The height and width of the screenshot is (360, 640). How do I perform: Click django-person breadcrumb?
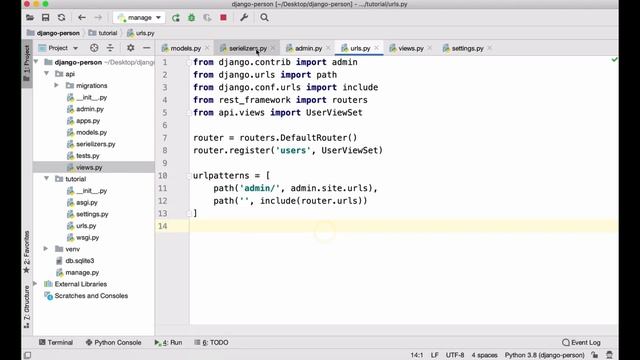(53, 33)
